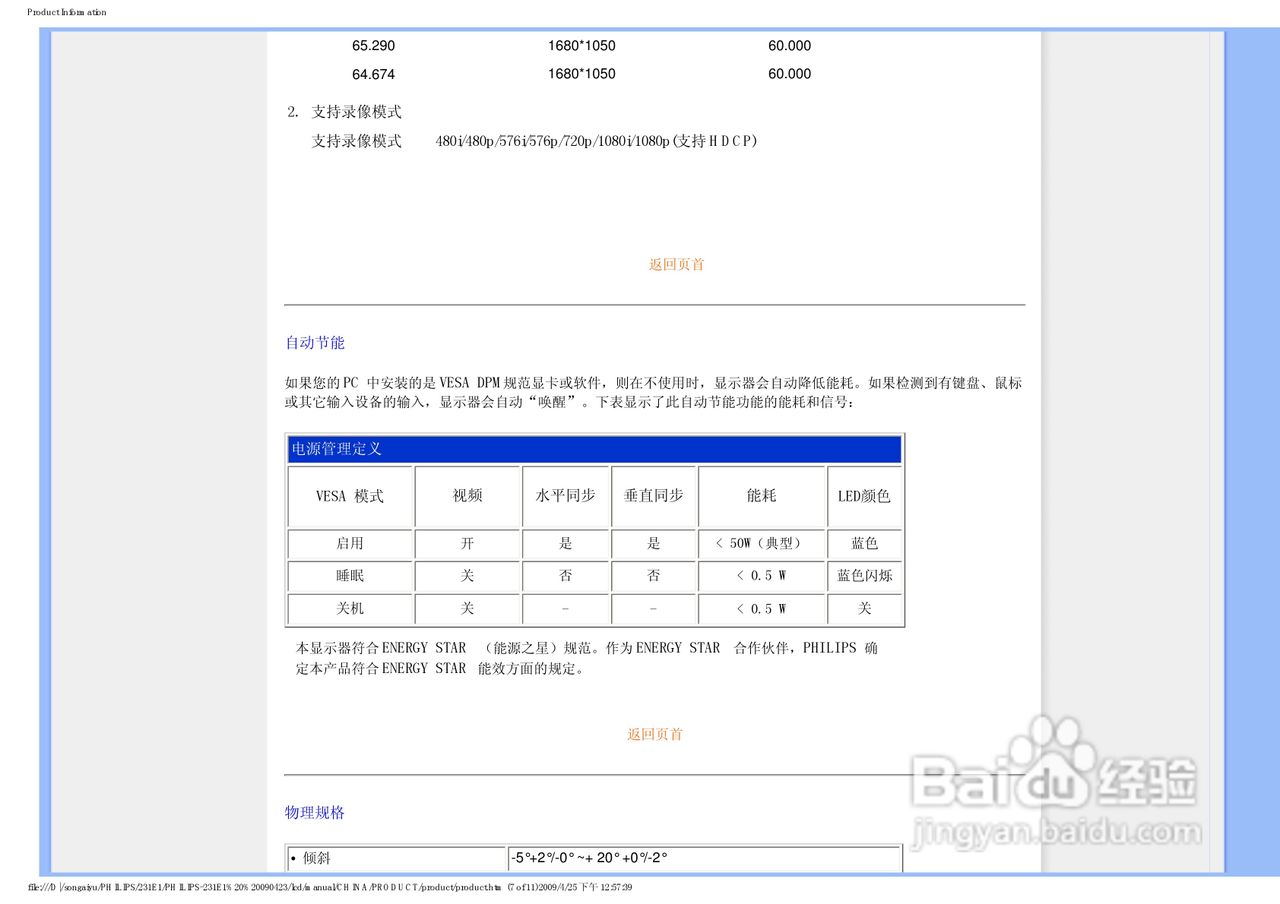This screenshot has width=1280, height=904.
Task: Click the blue 物理规格 section heading
Action: (x=315, y=813)
